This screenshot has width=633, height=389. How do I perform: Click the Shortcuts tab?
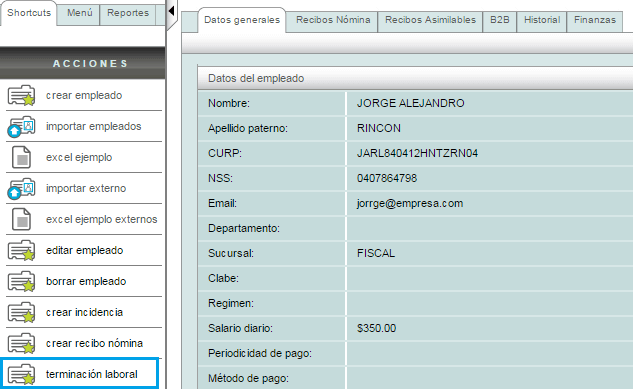(x=29, y=13)
